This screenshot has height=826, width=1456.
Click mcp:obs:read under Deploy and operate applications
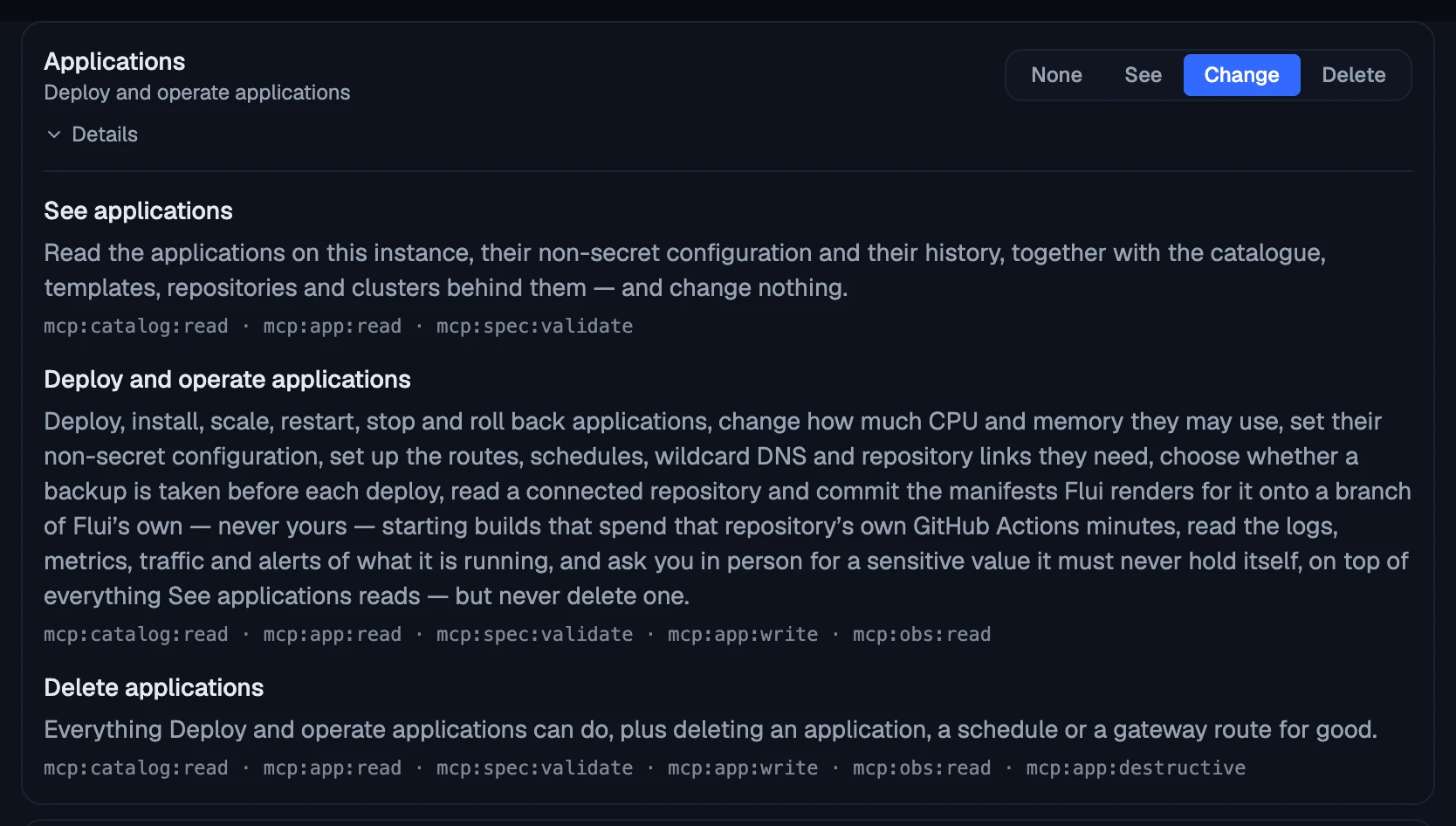[922, 634]
